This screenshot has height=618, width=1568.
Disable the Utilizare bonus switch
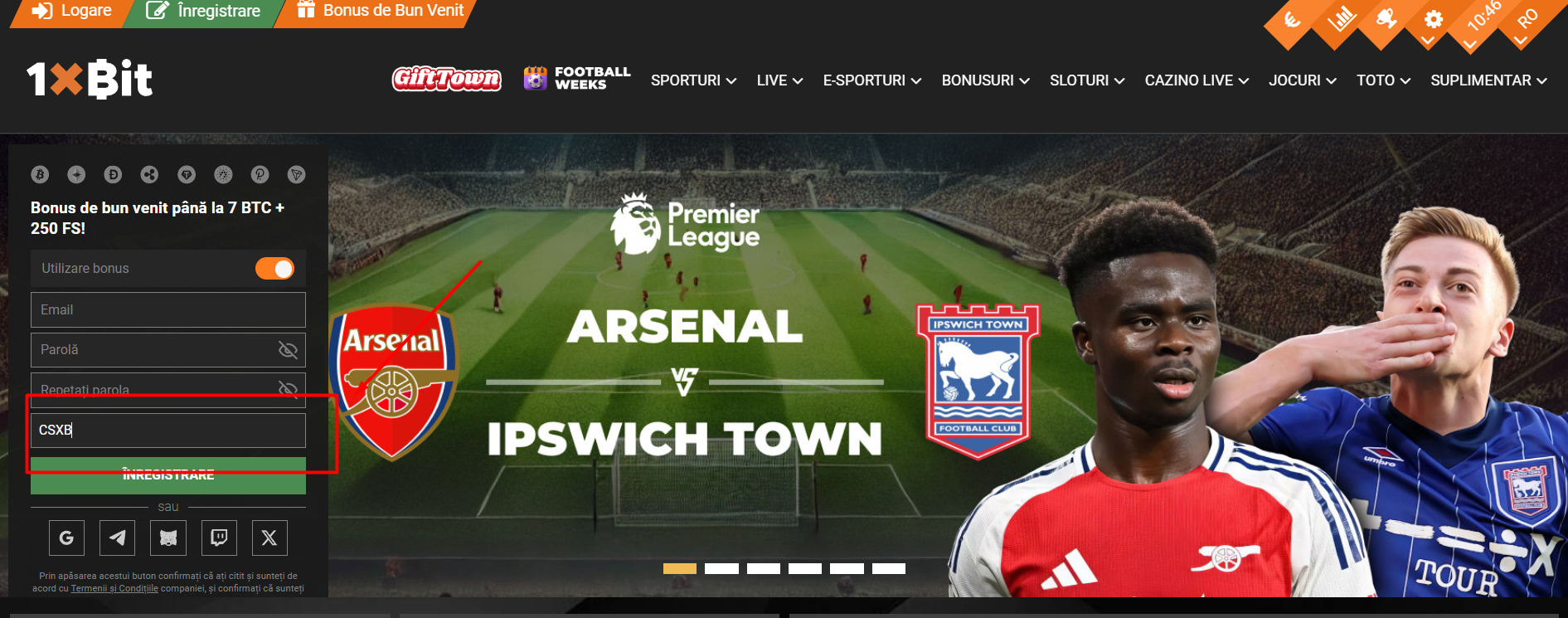point(274,269)
